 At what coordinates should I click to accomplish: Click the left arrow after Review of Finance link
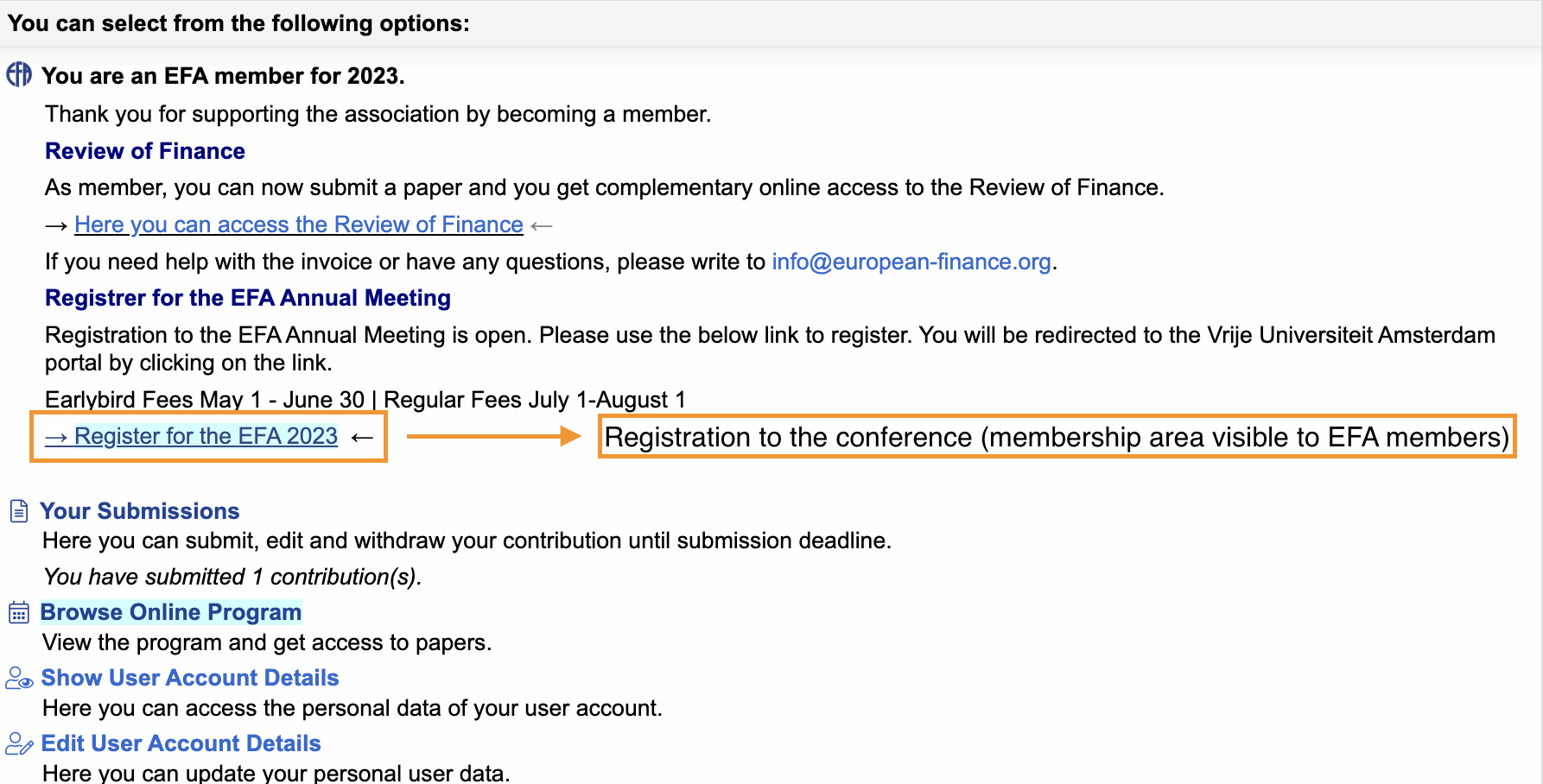coord(542,225)
